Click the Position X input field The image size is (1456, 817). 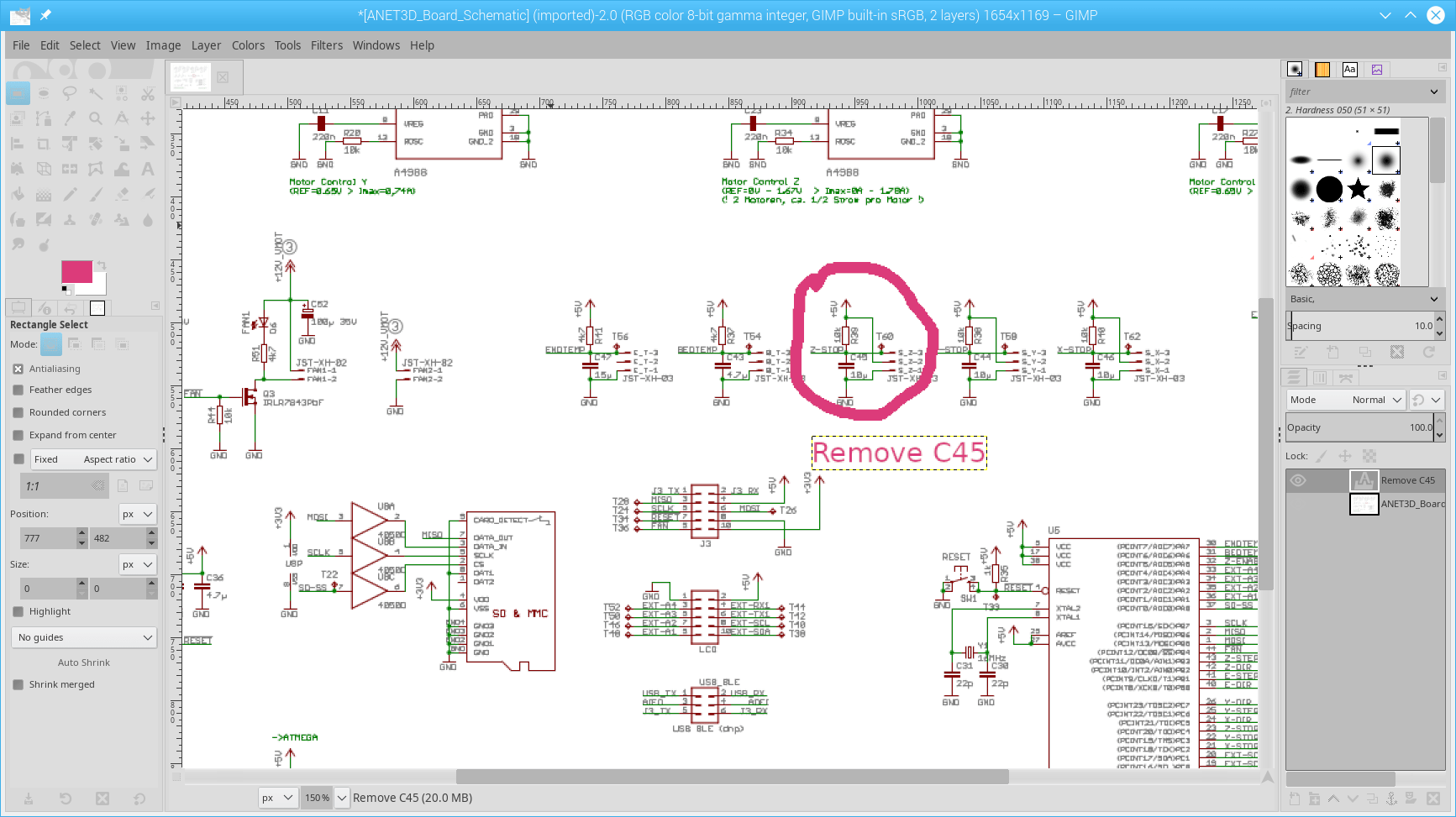point(46,537)
